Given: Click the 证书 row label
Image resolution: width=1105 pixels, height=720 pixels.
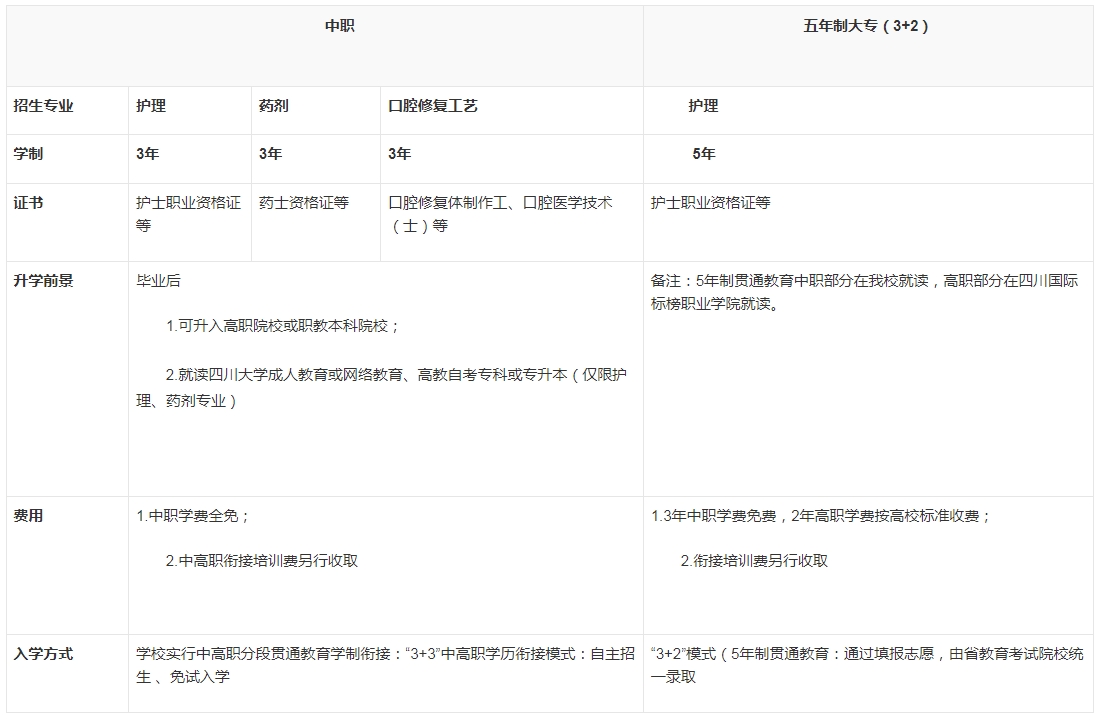Looking at the screenshot, I should [28, 203].
